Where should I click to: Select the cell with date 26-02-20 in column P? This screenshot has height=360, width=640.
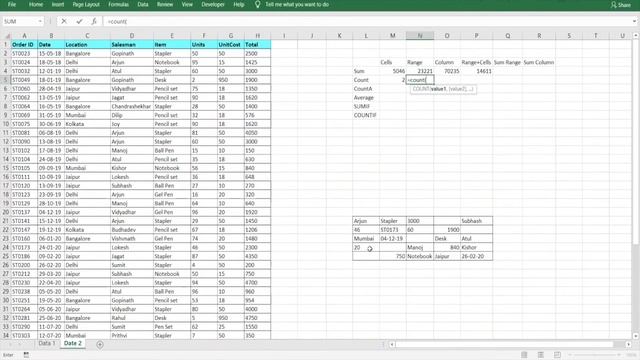[476, 256]
